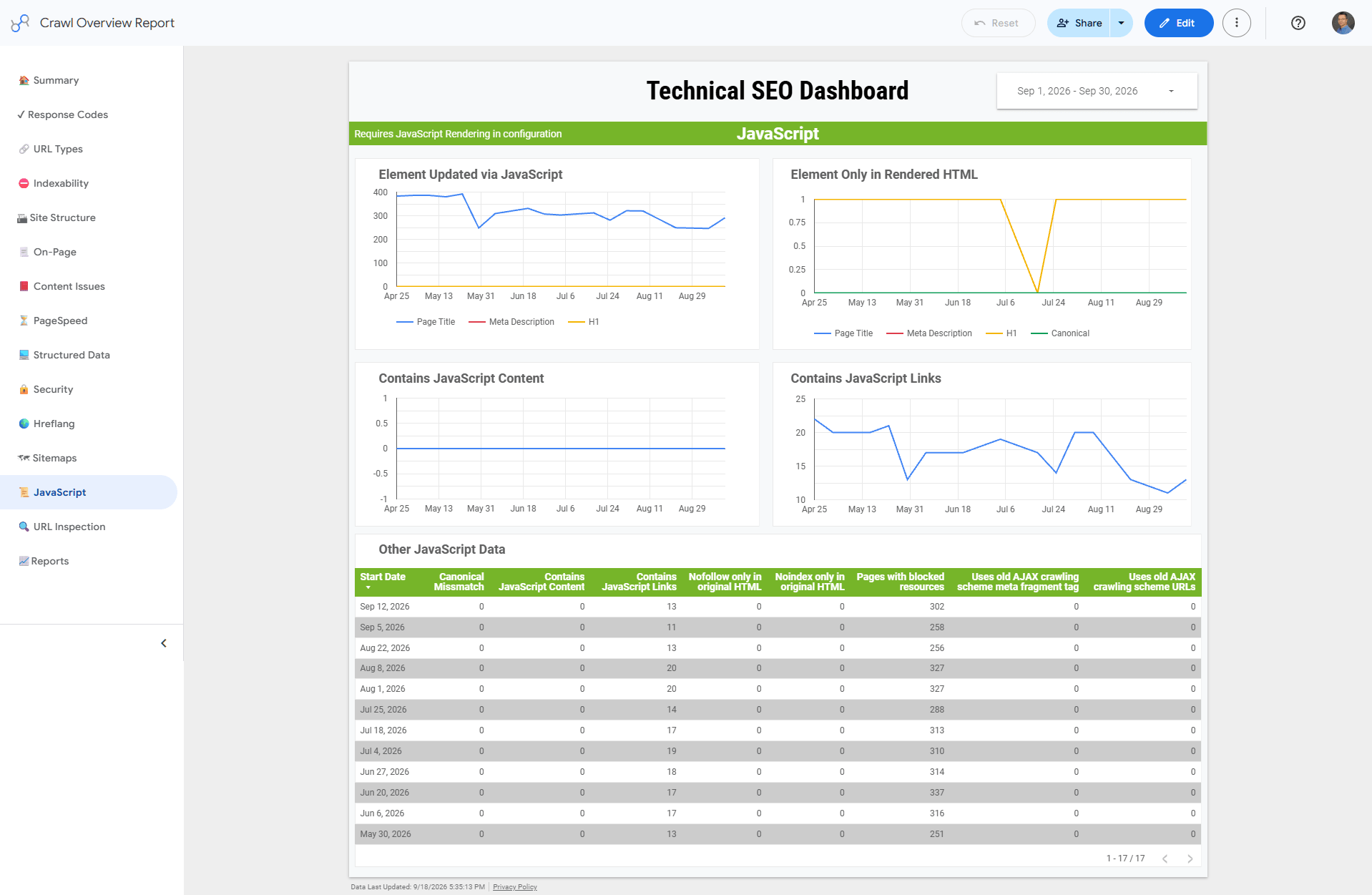Click the Structured Data monitor icon

(x=24, y=355)
